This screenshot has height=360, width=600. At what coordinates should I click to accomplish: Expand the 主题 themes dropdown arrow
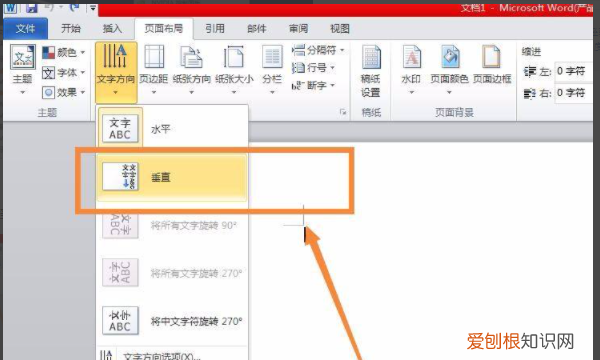click(23, 92)
